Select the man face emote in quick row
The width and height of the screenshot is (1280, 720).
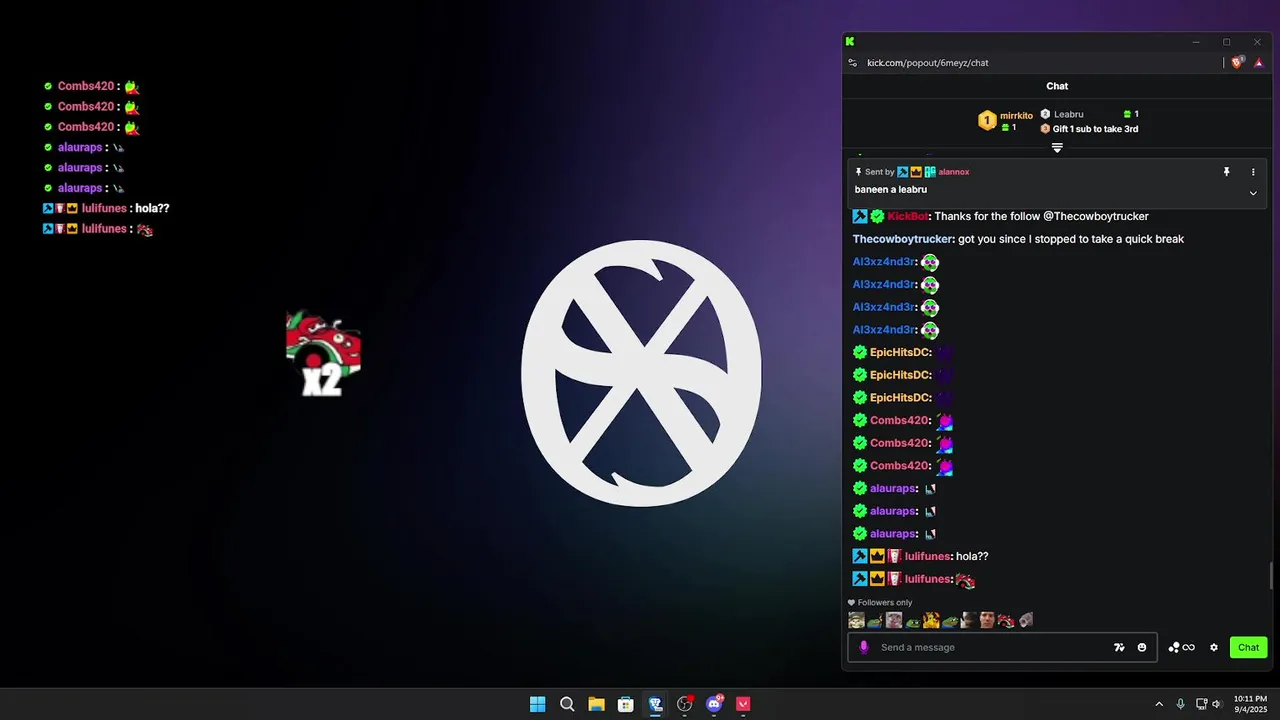point(987,621)
